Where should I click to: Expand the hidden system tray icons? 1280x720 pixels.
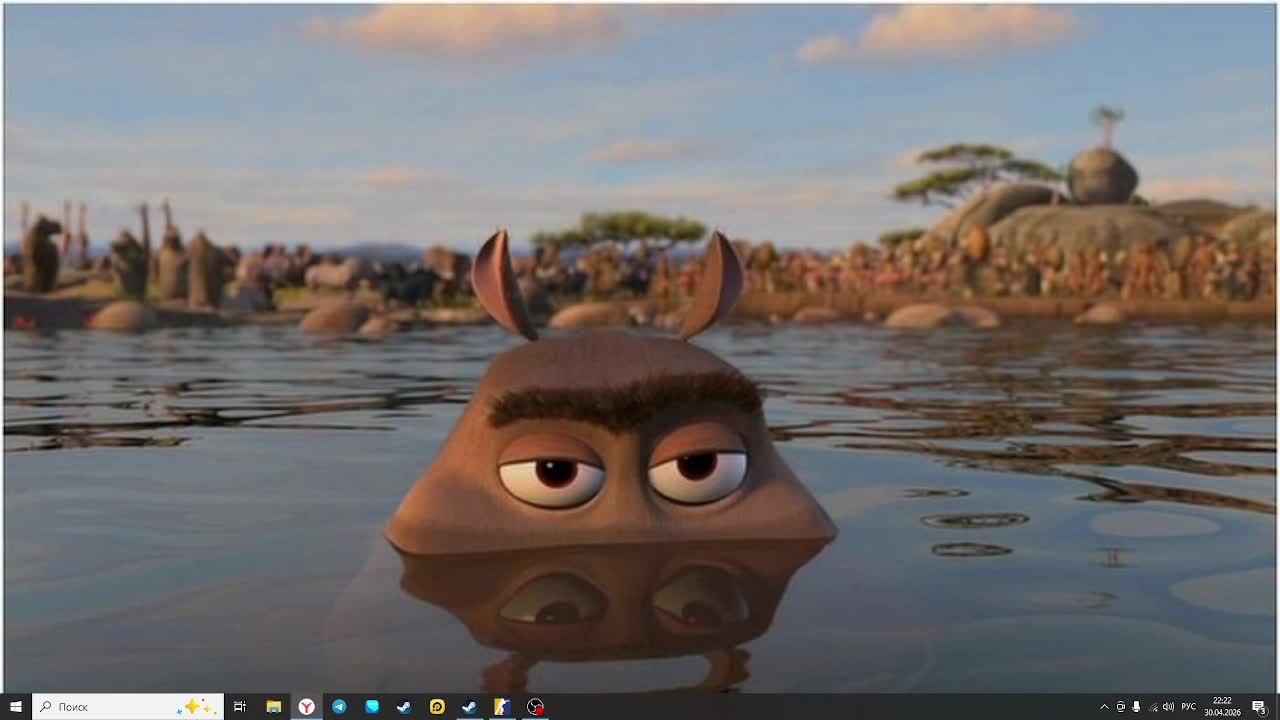tap(1104, 707)
